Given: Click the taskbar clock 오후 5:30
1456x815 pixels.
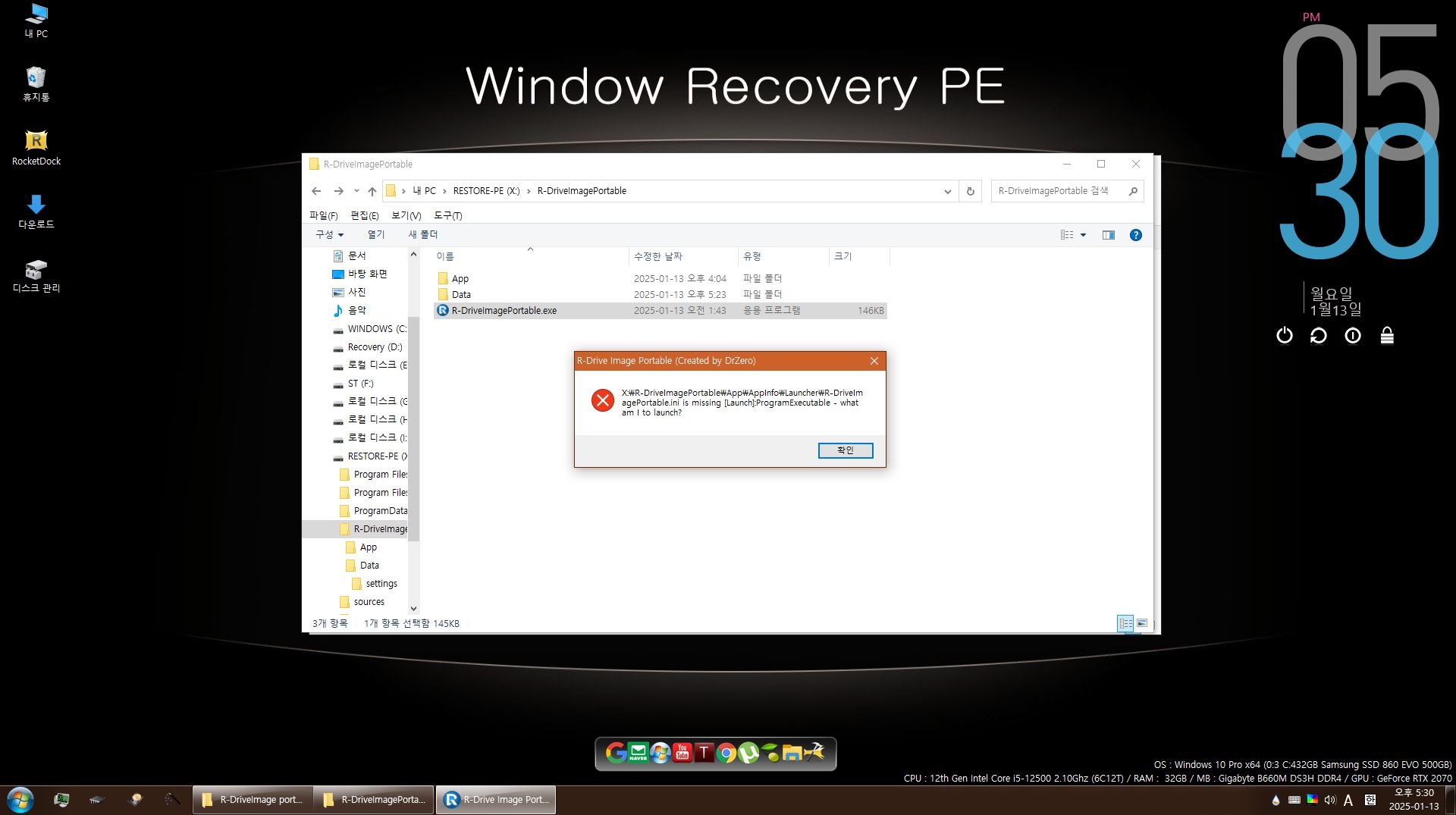Looking at the screenshot, I should (x=1414, y=793).
